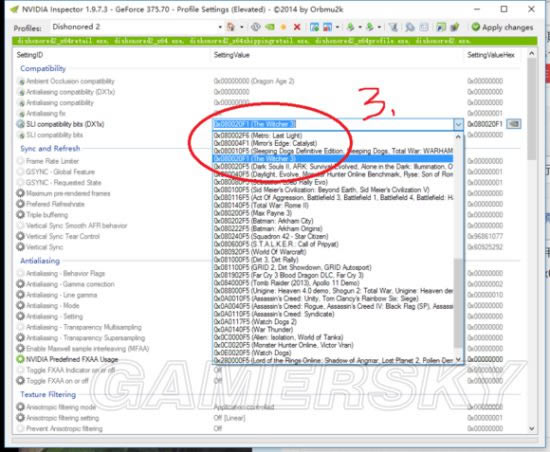Select Assassin's Creed: Syndicate entry

pos(274,314)
